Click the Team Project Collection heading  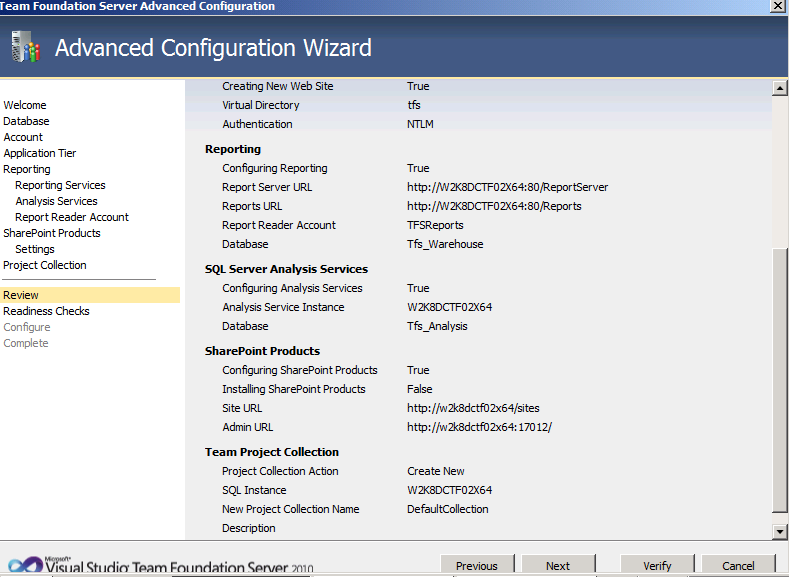[x=272, y=452]
